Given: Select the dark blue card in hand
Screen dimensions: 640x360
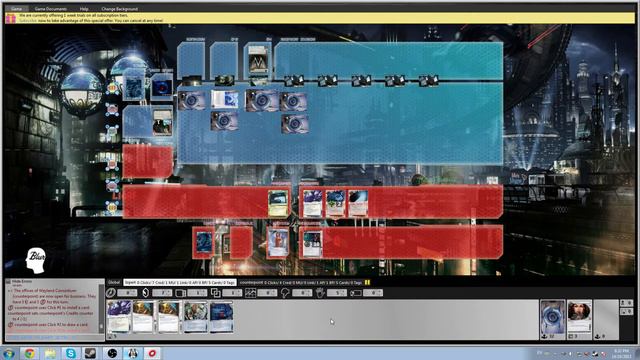Looking at the screenshot, I should pos(222,317).
